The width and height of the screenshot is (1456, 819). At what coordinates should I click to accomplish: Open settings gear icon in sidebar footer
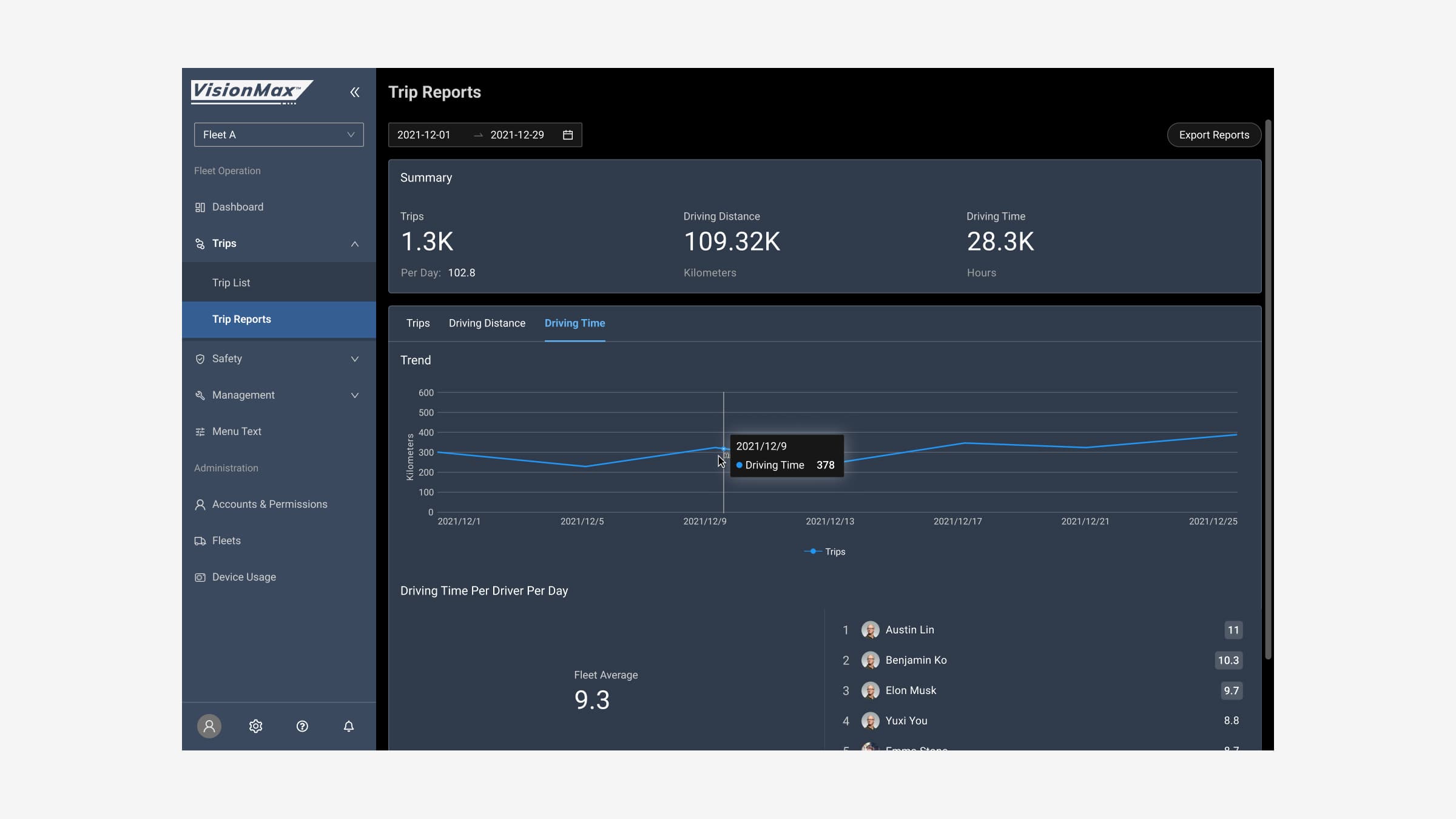pos(255,726)
